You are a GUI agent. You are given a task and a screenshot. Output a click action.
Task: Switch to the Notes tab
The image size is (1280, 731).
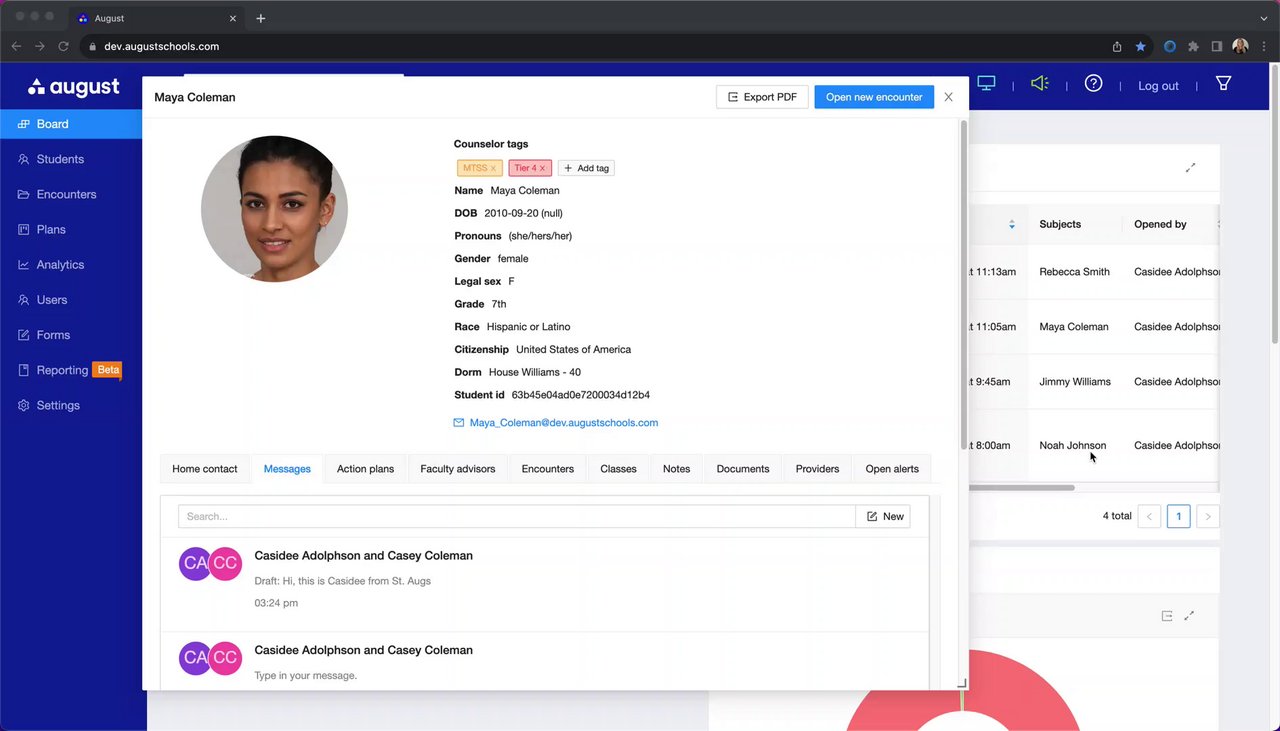676,469
